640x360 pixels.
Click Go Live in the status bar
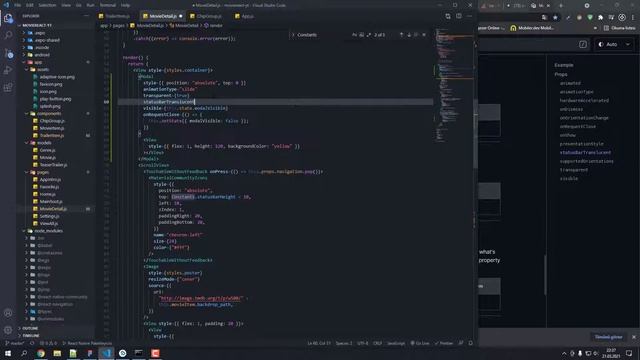coord(420,343)
